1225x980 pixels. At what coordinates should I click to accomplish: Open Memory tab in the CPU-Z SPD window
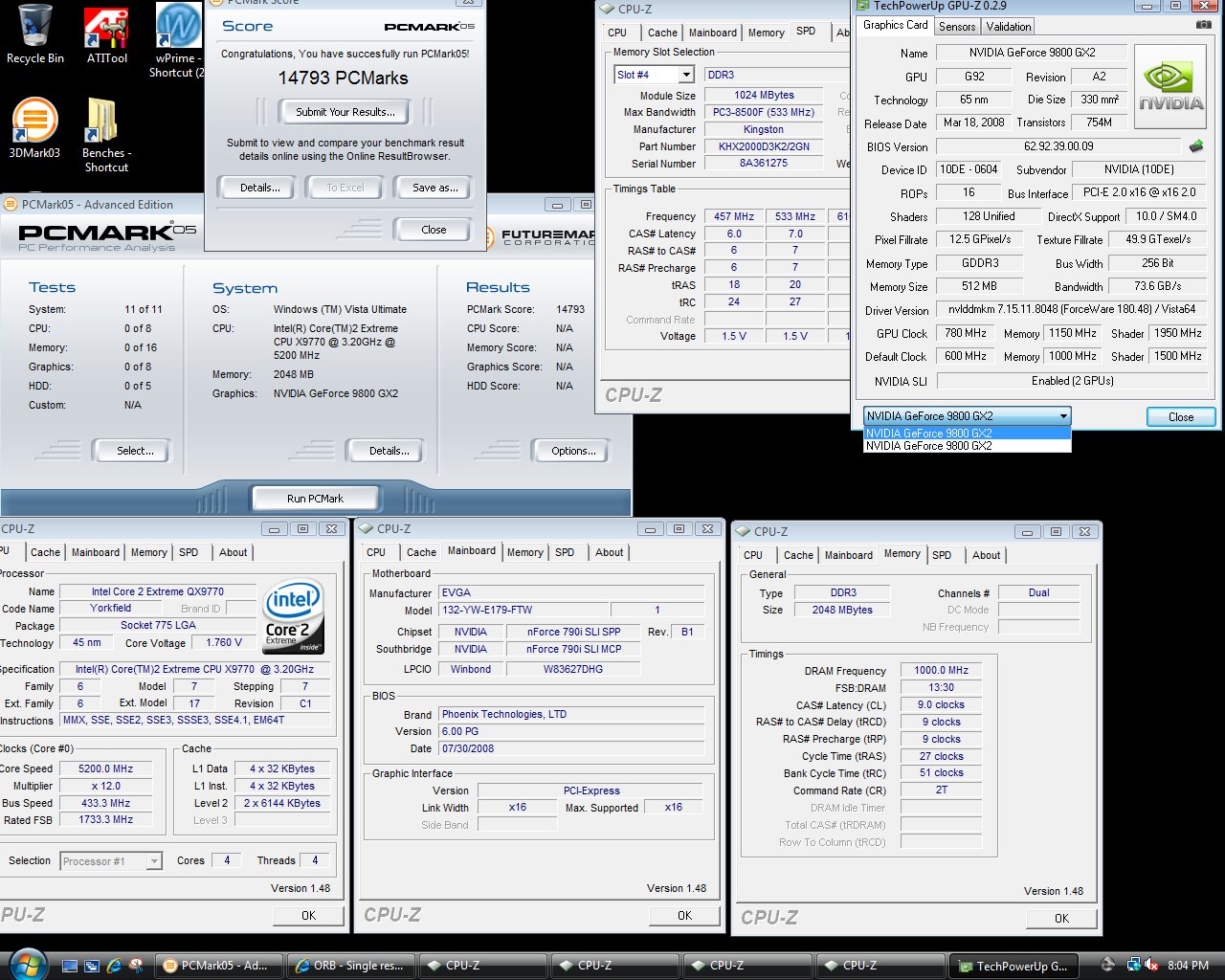766,33
